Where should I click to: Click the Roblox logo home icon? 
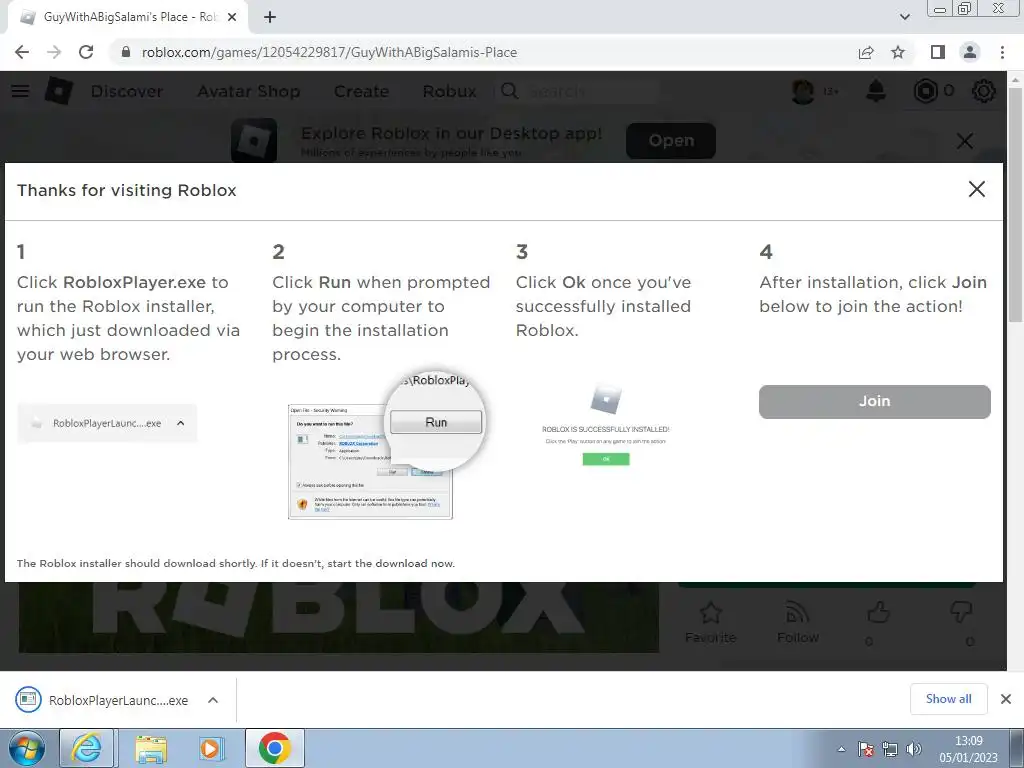tap(58, 91)
